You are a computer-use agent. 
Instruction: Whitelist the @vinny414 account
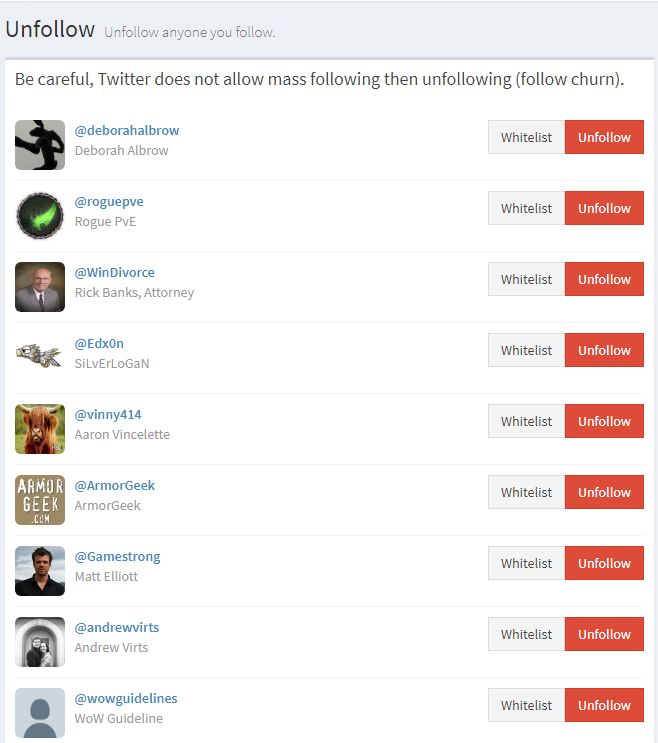(x=526, y=421)
